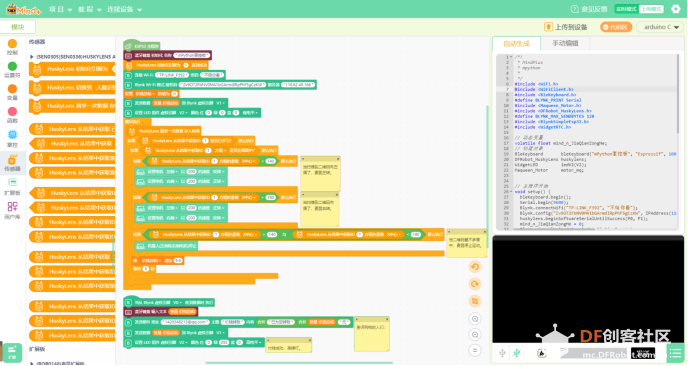Viewport: 688px width, 366px height.
Task: Click the HuskyLens 切换到 人脸识别 palette block
Action: (x=72, y=87)
